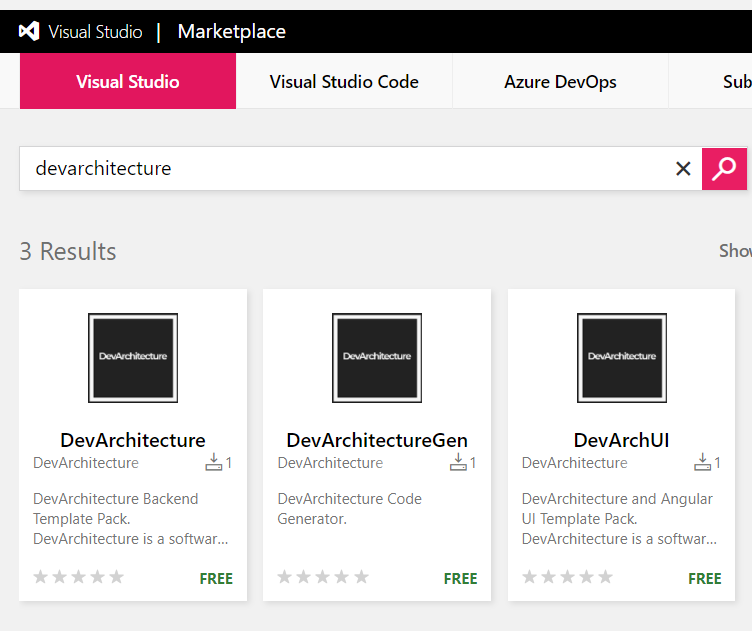752x631 pixels.
Task: Click star rating on DevArchUI card
Action: pos(567,576)
